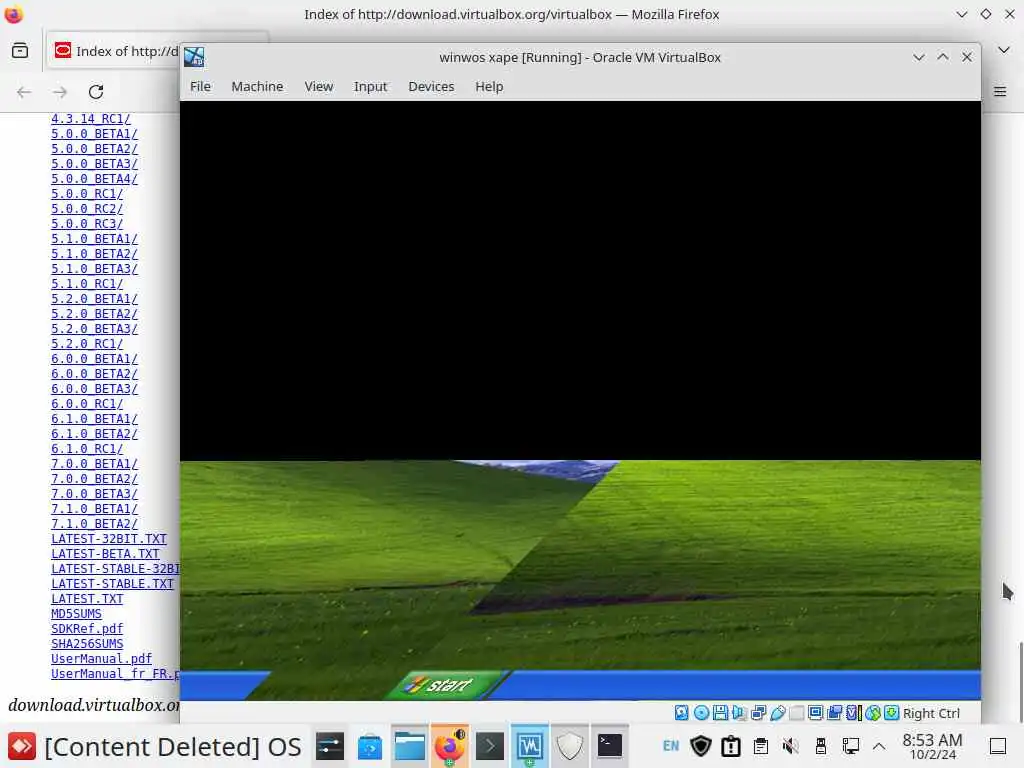Screen dimensions: 1024x768
Task: Switch to Firefox via its taskbar icon
Action: pyautogui.click(x=450, y=746)
